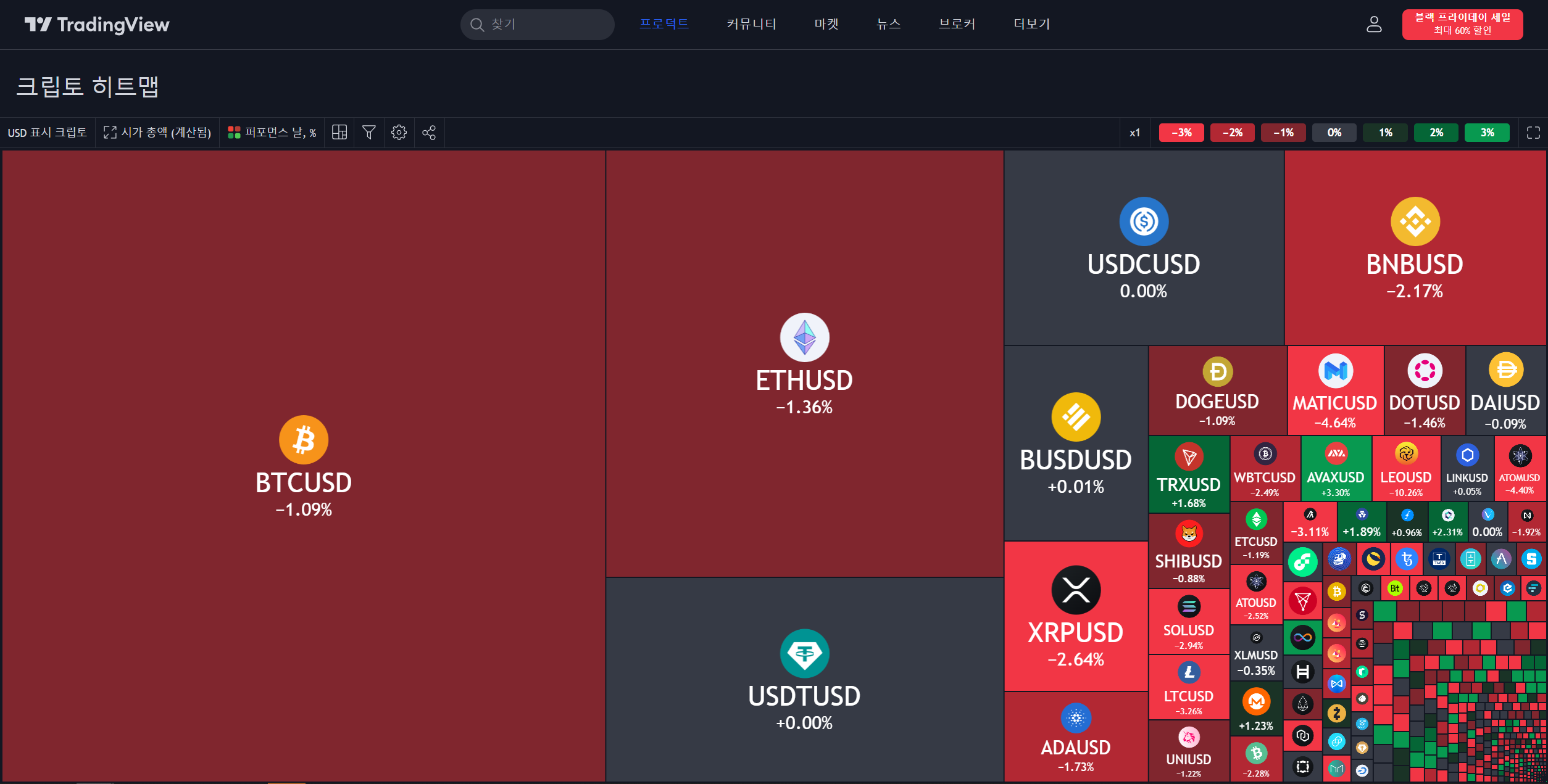Click the USDCUSD coin icon
This screenshot has width=1548, height=784.
[1144, 221]
